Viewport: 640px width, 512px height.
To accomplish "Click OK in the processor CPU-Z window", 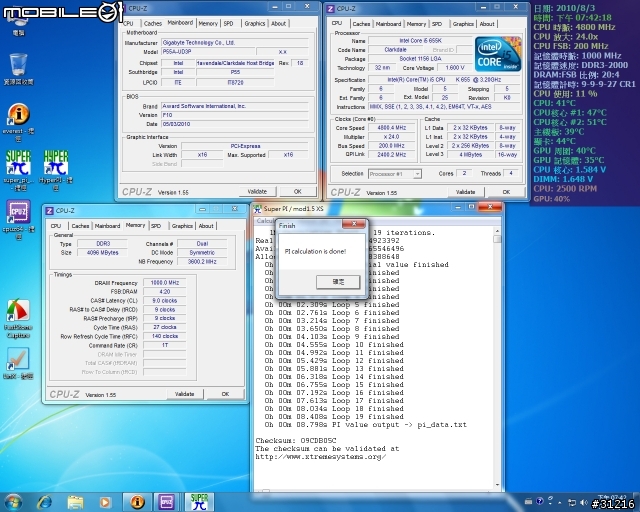I will click(x=506, y=192).
